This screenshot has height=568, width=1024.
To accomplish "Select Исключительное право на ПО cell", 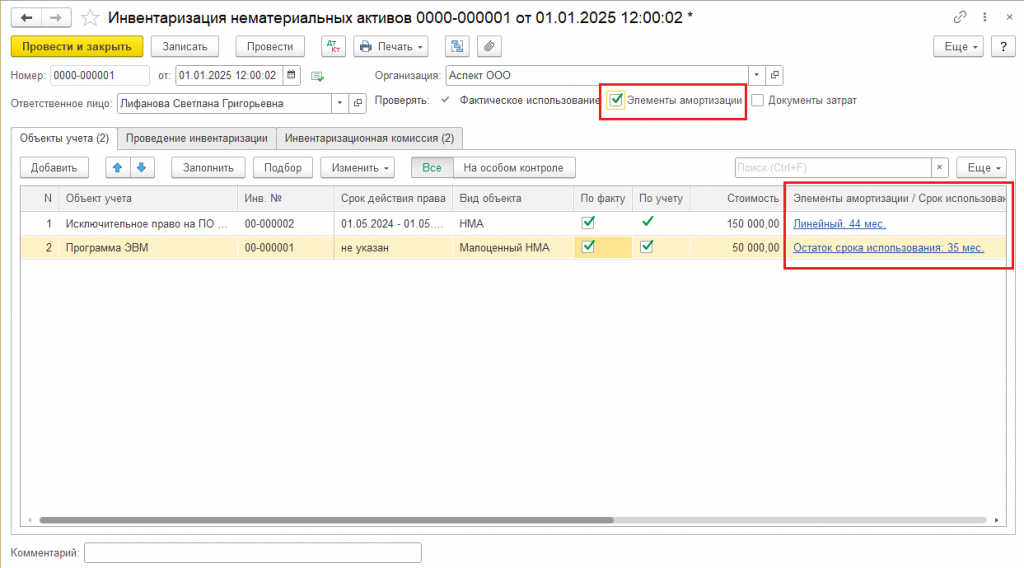I will pos(148,223).
